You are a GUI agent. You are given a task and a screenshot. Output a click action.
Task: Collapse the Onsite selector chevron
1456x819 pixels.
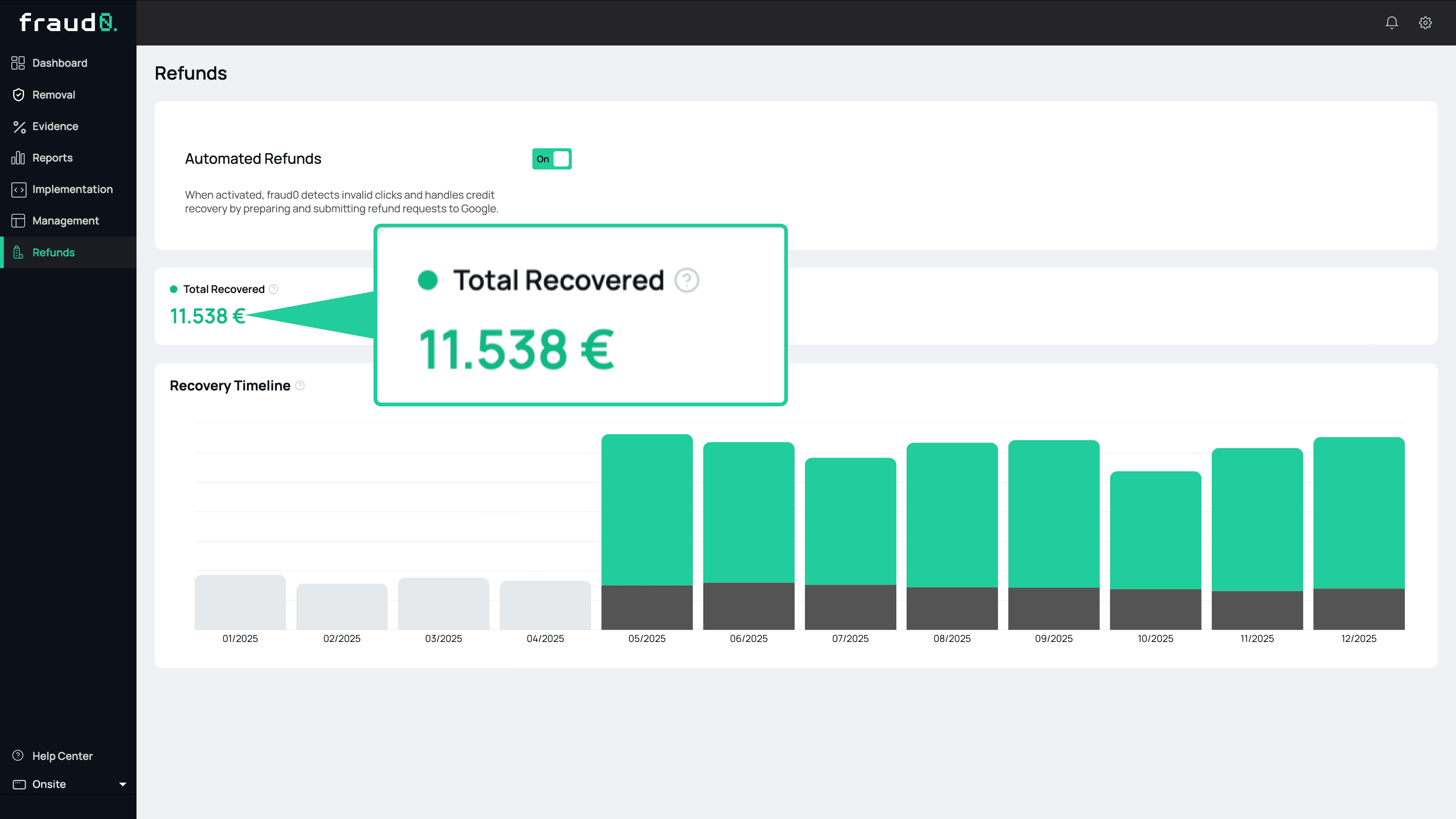point(122,784)
